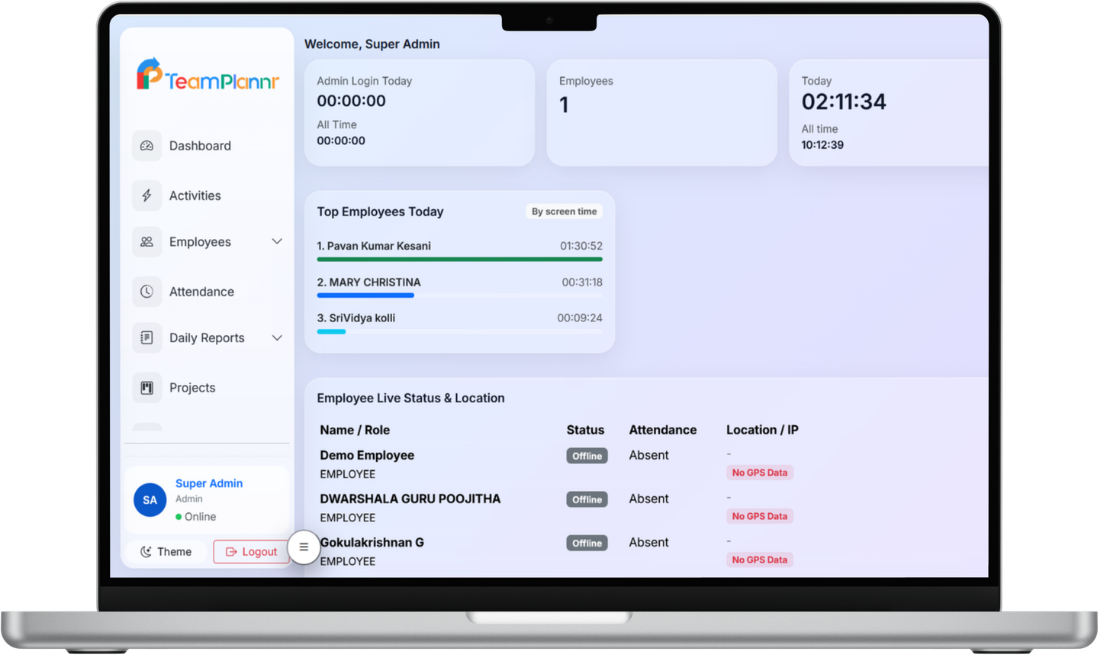Click the Attendance clock icon
The height and width of the screenshot is (655, 1099).
[x=147, y=292]
